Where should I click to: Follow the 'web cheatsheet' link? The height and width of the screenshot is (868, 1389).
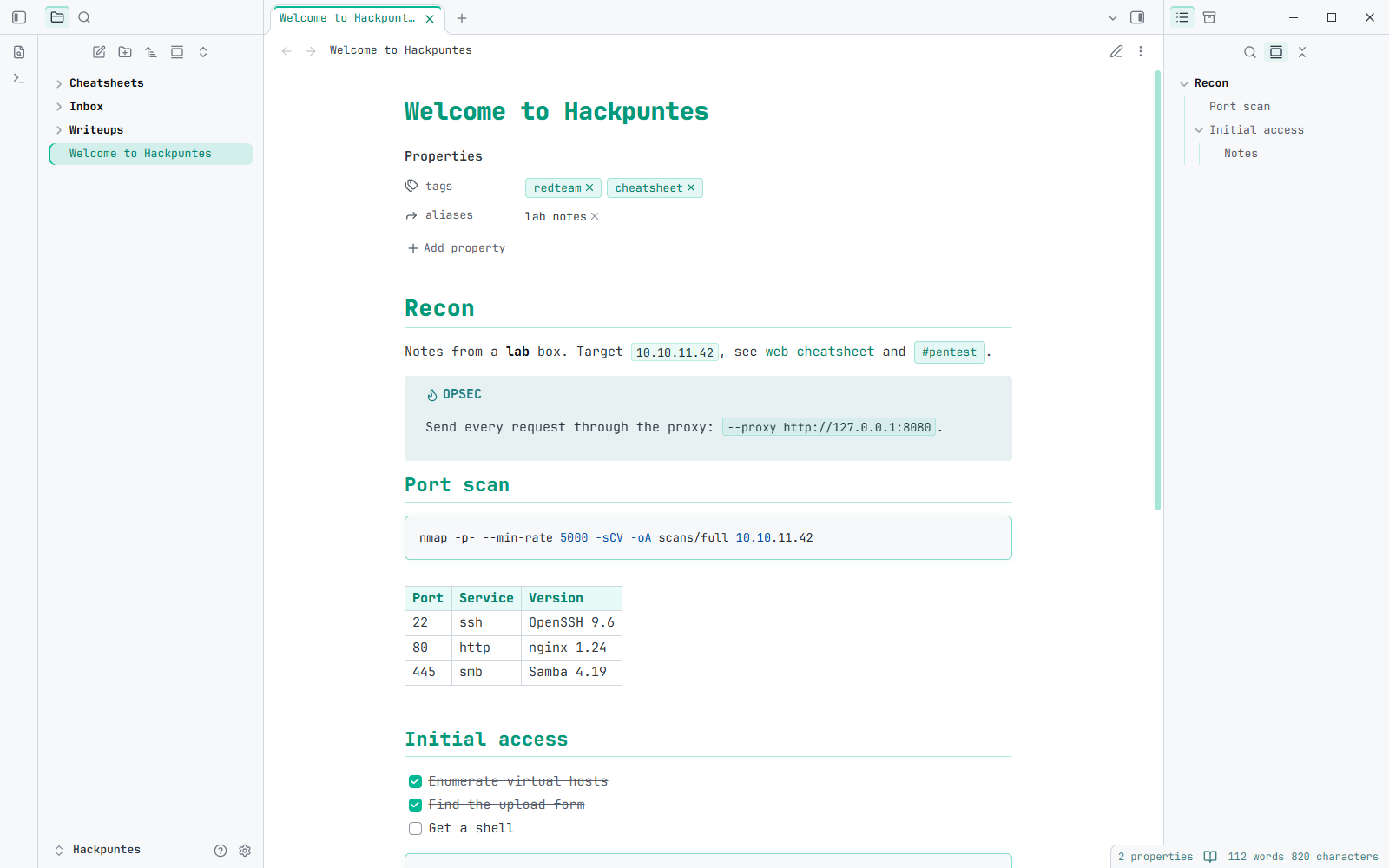[820, 352]
